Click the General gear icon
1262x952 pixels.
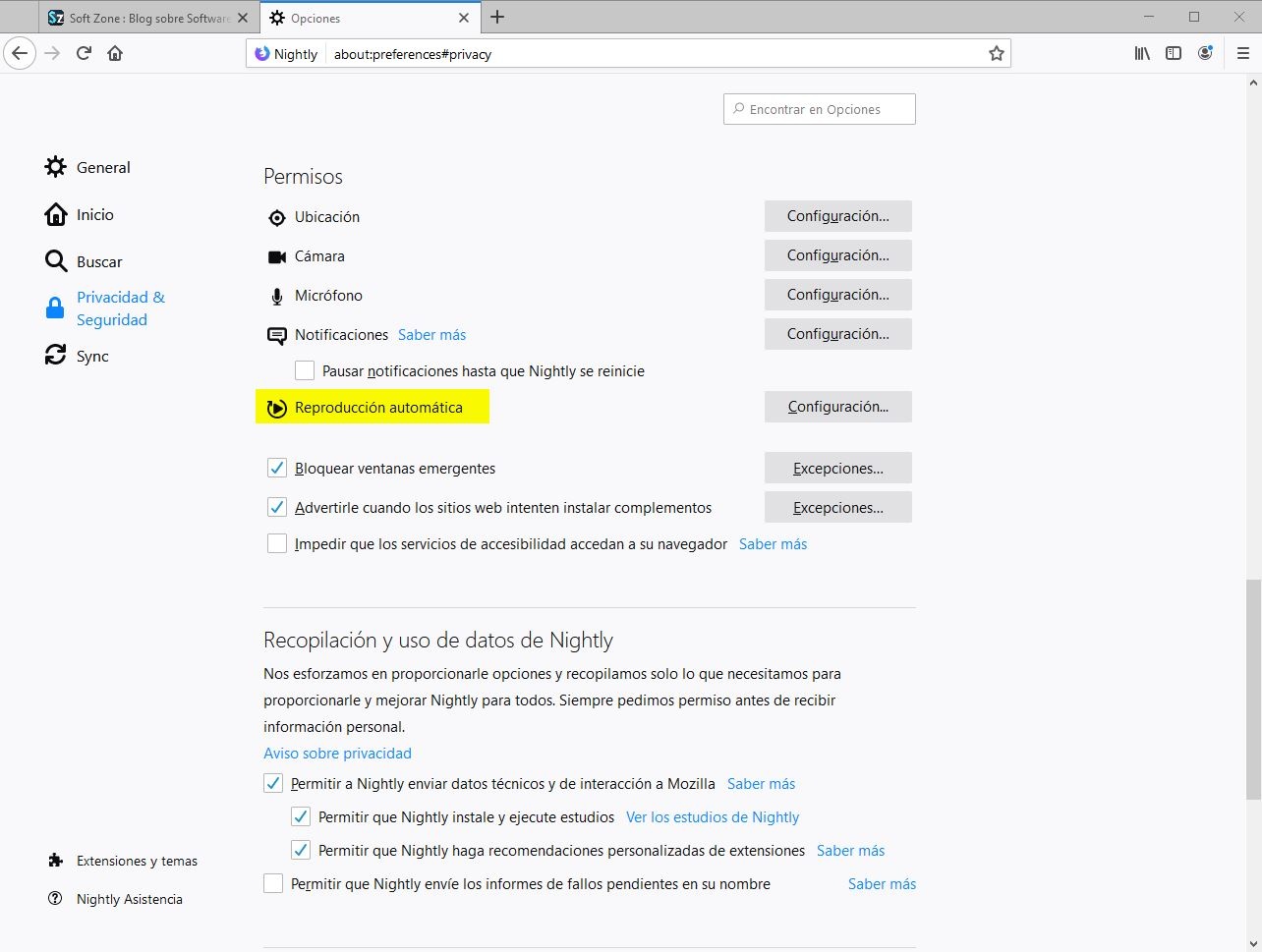tap(56, 167)
